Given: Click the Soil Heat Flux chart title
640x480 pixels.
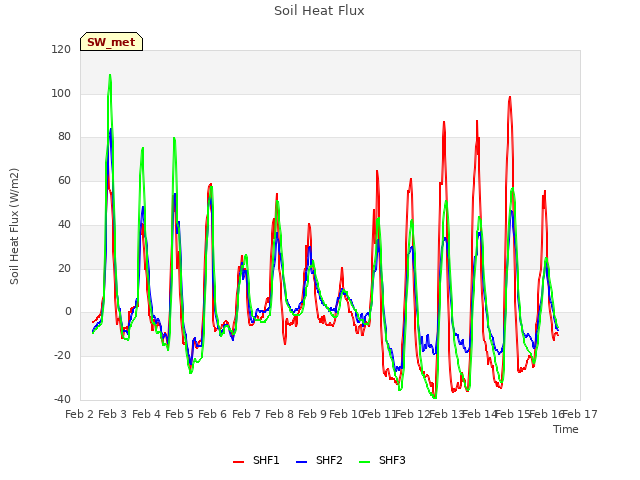Looking at the screenshot, I should point(319,11).
